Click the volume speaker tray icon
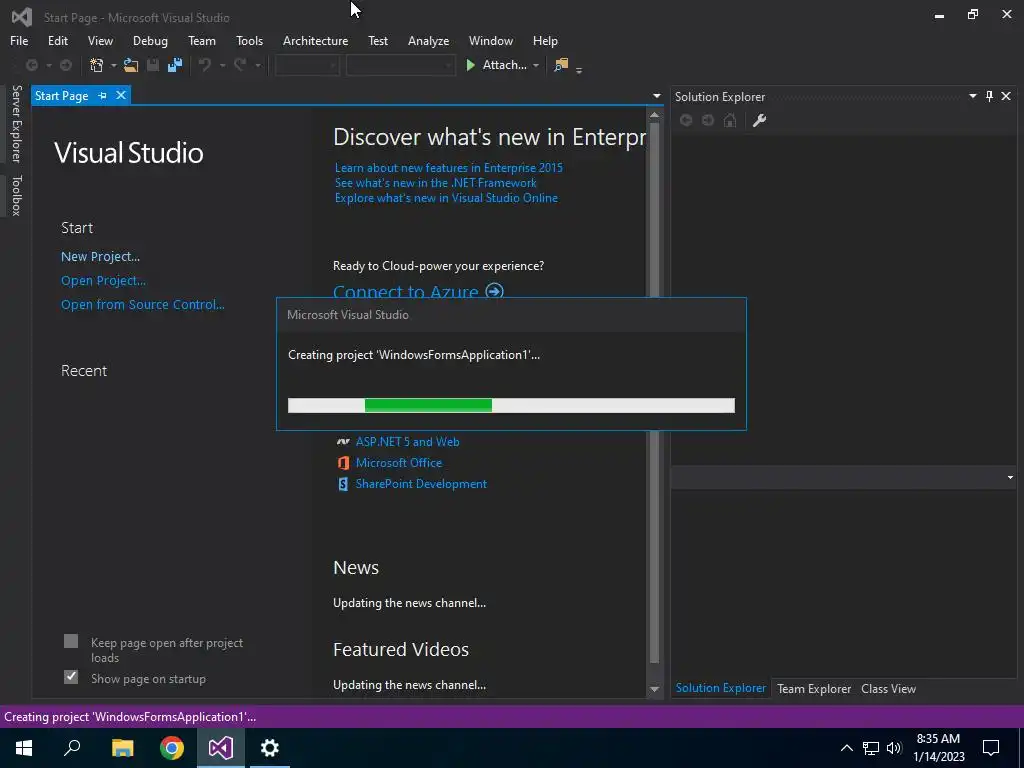The width and height of the screenshot is (1024, 768). tap(894, 748)
